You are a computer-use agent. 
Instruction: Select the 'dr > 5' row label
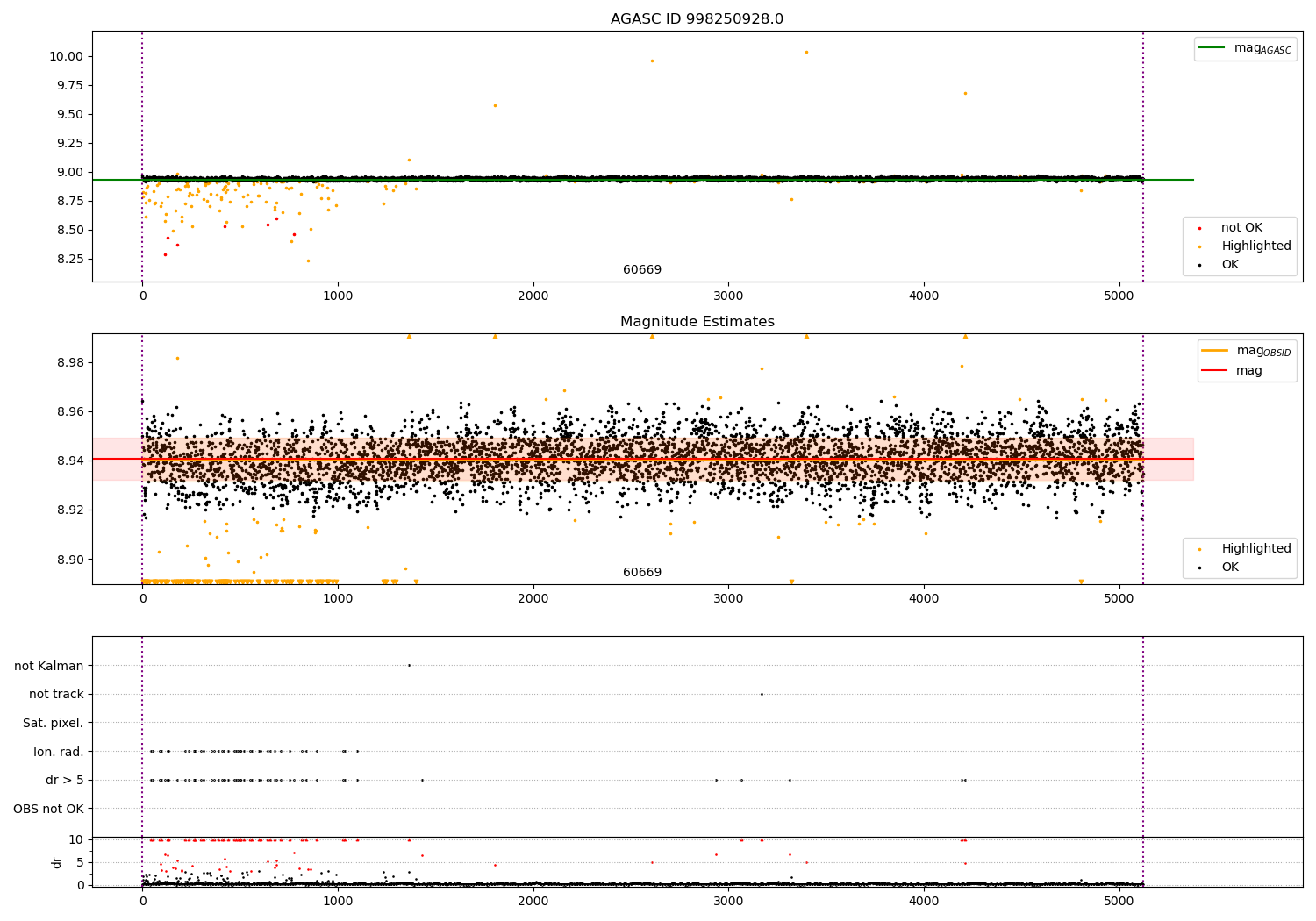[x=65, y=780]
